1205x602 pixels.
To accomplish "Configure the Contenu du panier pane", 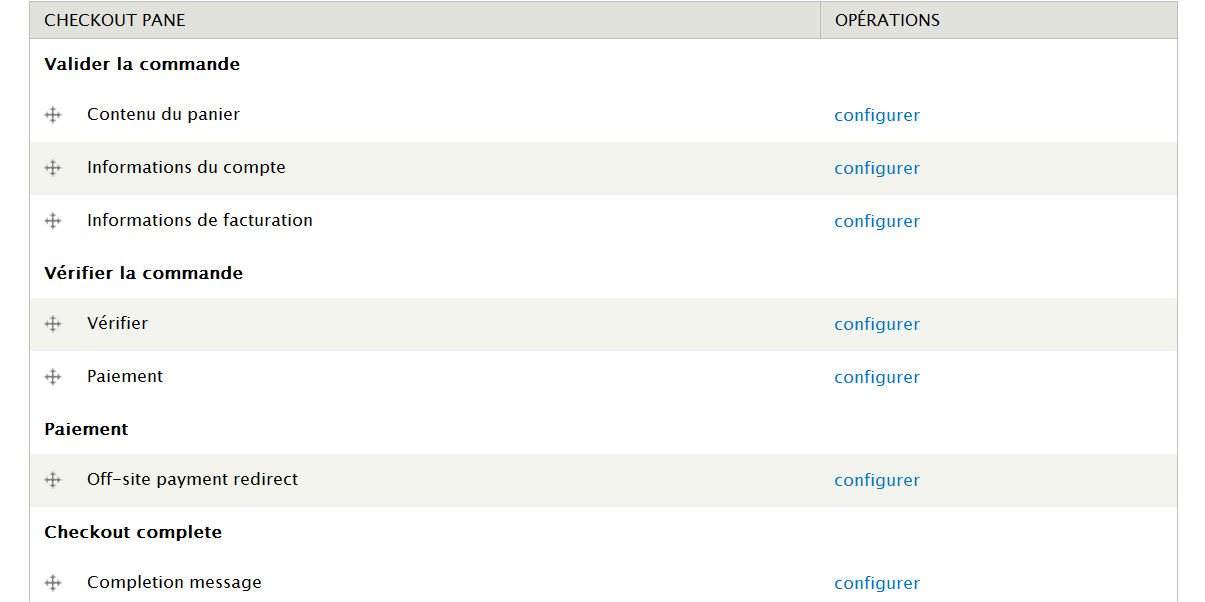I will (876, 115).
